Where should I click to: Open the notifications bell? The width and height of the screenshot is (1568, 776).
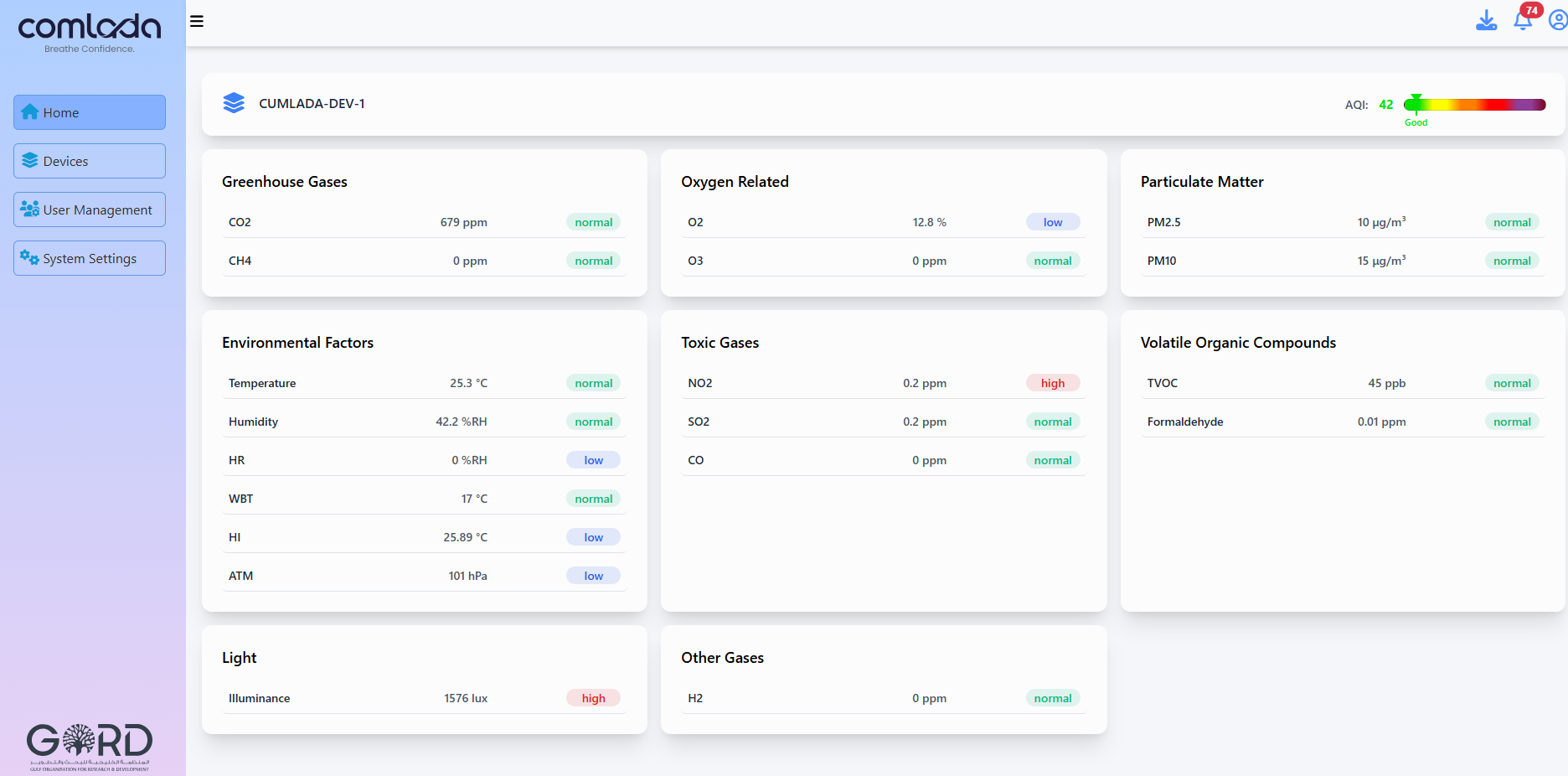(1522, 22)
